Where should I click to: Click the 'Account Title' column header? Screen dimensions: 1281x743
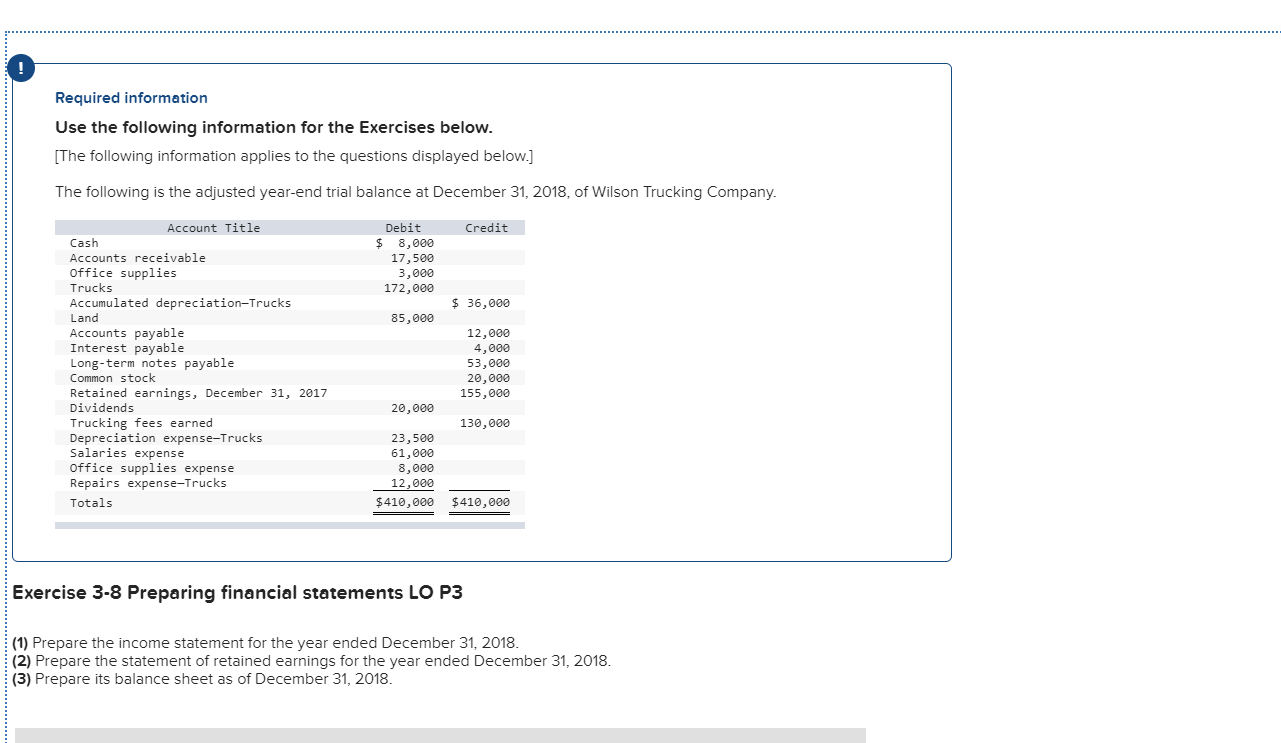tap(213, 228)
